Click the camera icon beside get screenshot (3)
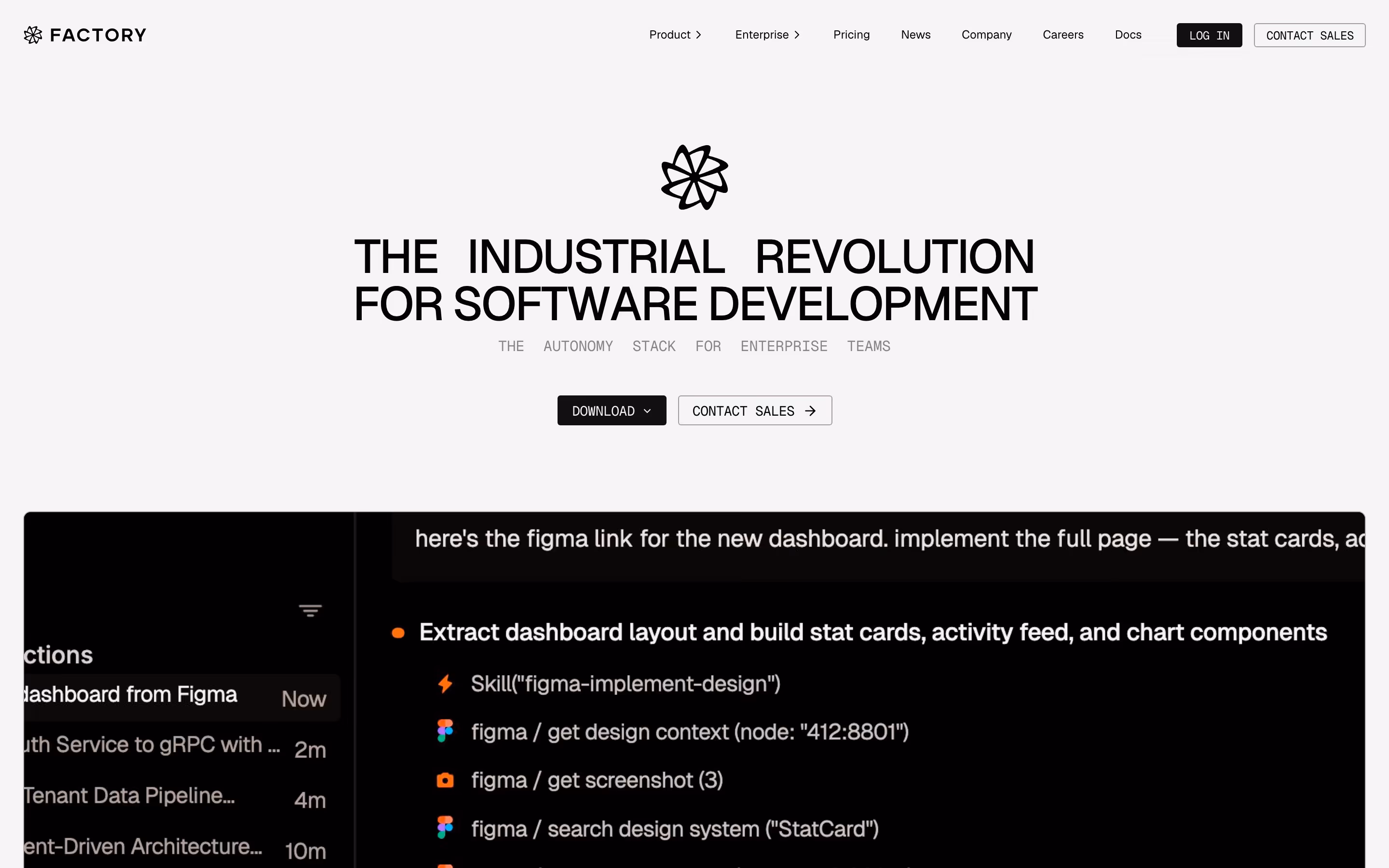 coord(446,780)
